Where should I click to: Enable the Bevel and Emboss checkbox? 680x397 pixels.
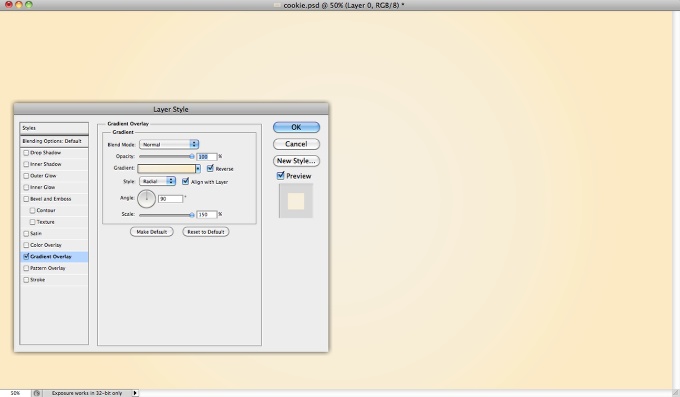[26, 199]
